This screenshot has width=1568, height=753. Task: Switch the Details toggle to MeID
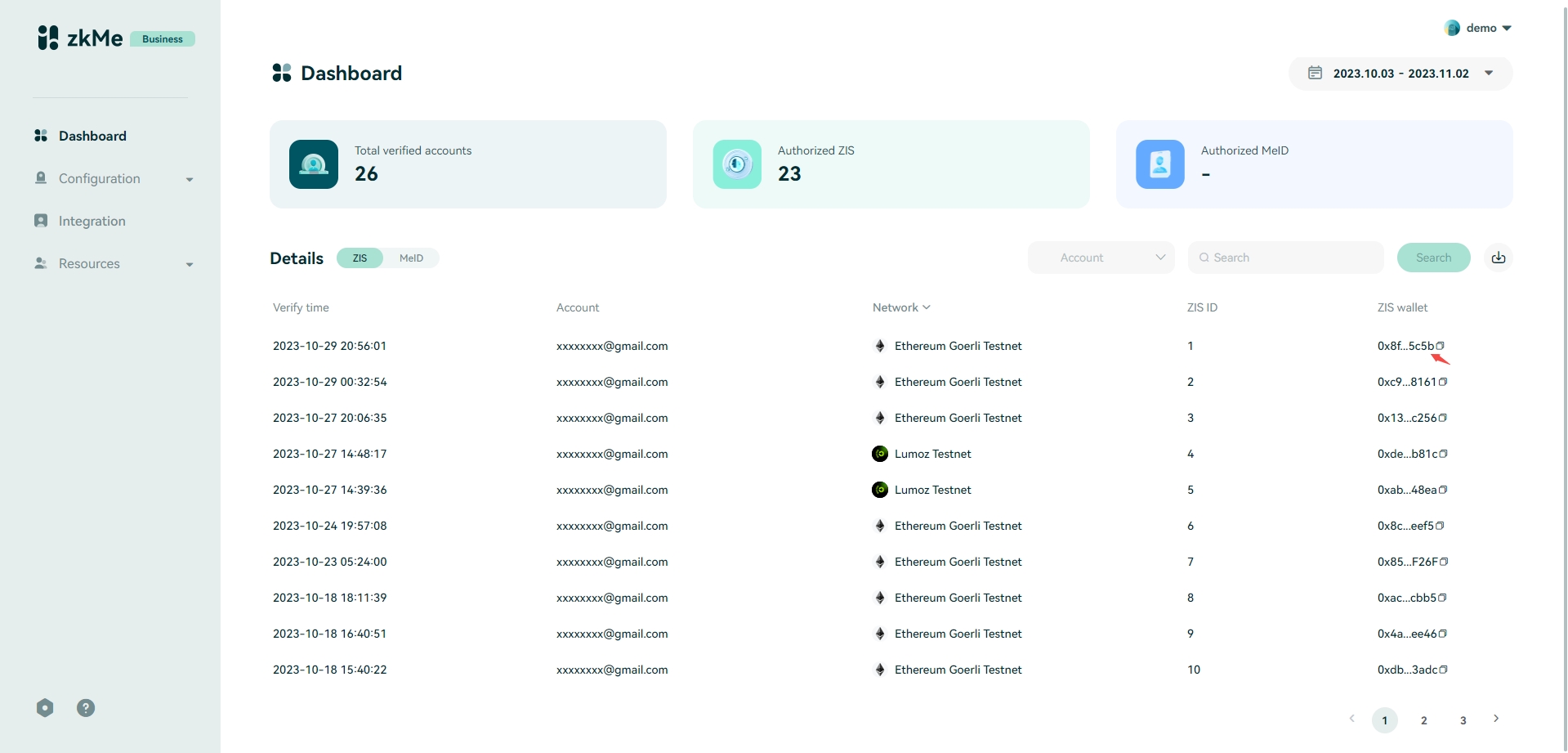click(411, 258)
